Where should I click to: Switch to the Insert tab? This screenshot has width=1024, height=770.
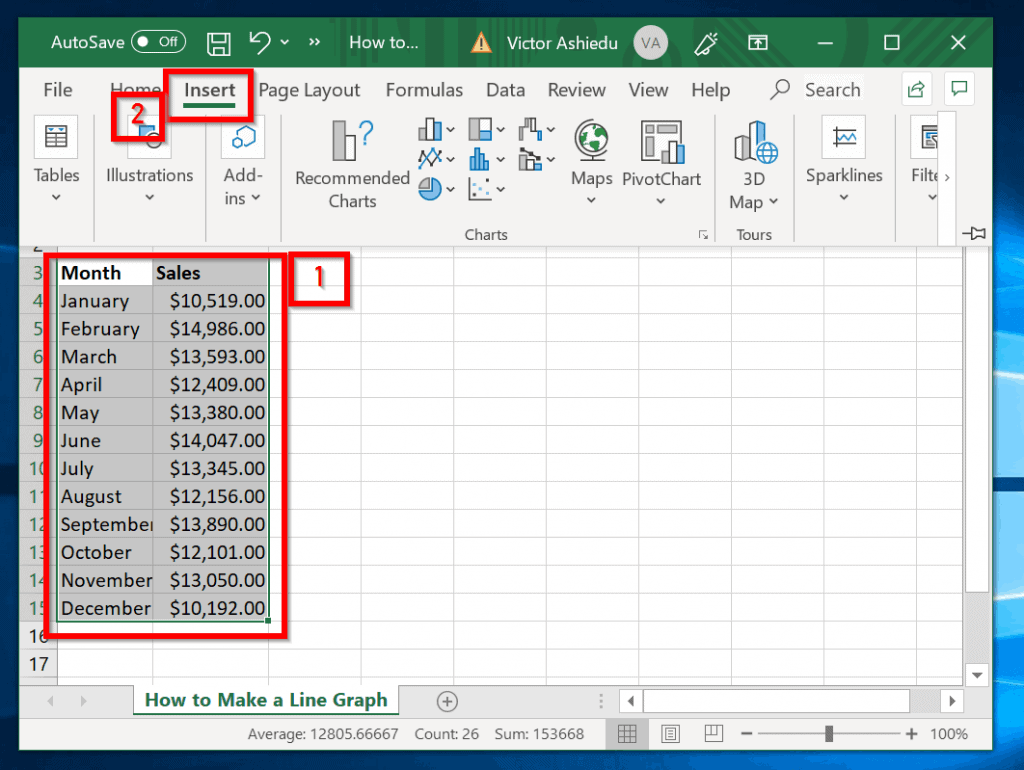209,90
